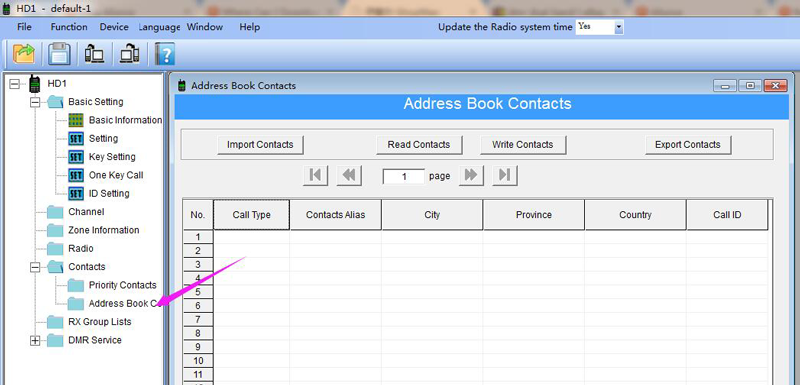Screen dimensions: 800x385
Task: Expand the DMR Service tree node
Action: coord(35,341)
